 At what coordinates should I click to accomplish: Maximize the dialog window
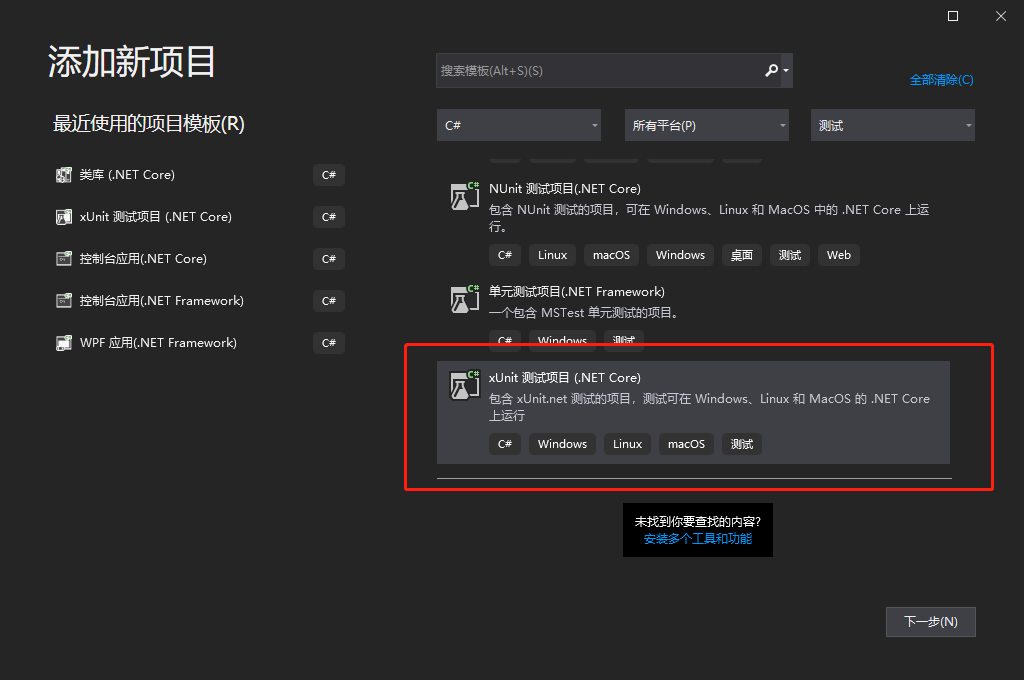click(953, 16)
